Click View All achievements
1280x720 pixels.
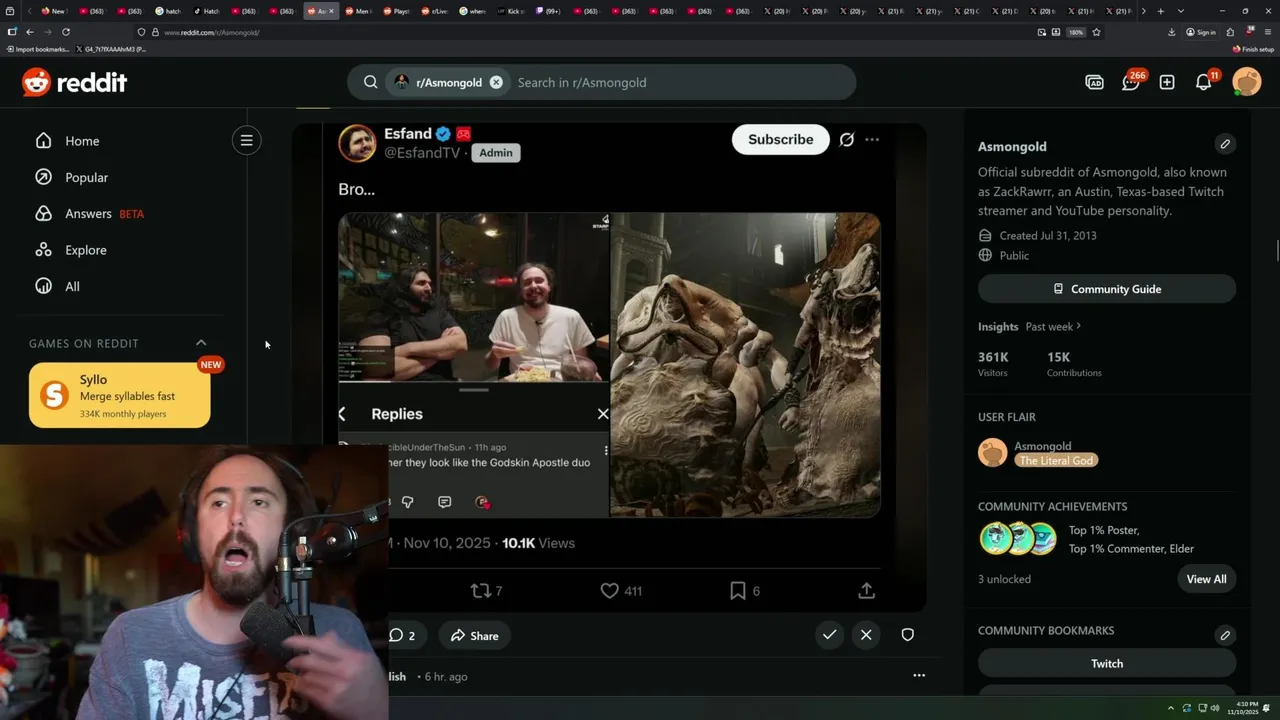point(1206,579)
